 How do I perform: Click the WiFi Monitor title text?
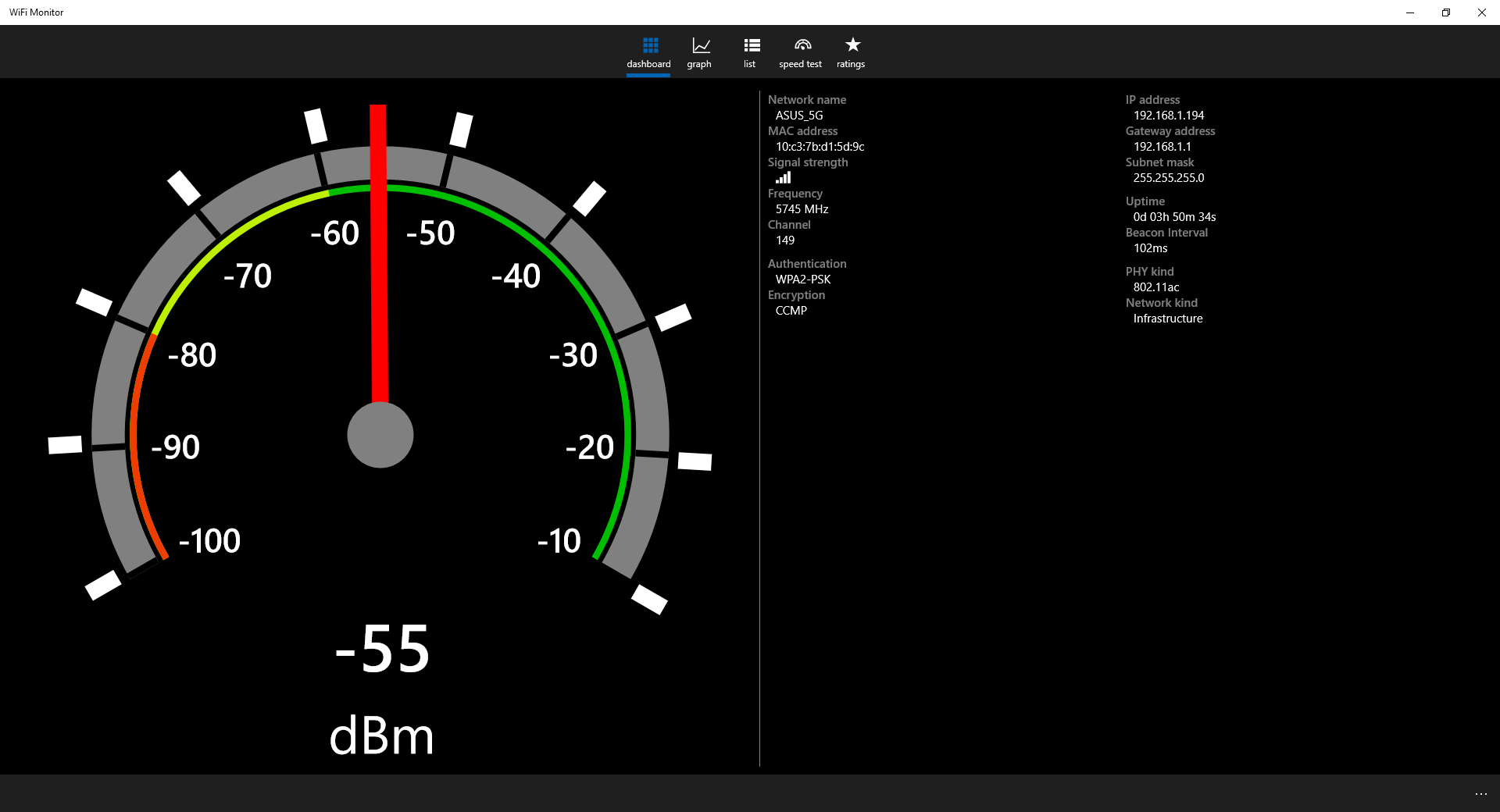click(x=36, y=12)
